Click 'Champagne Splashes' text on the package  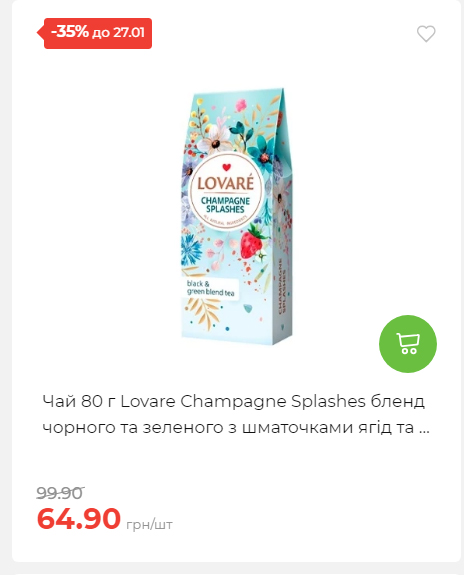click(225, 205)
